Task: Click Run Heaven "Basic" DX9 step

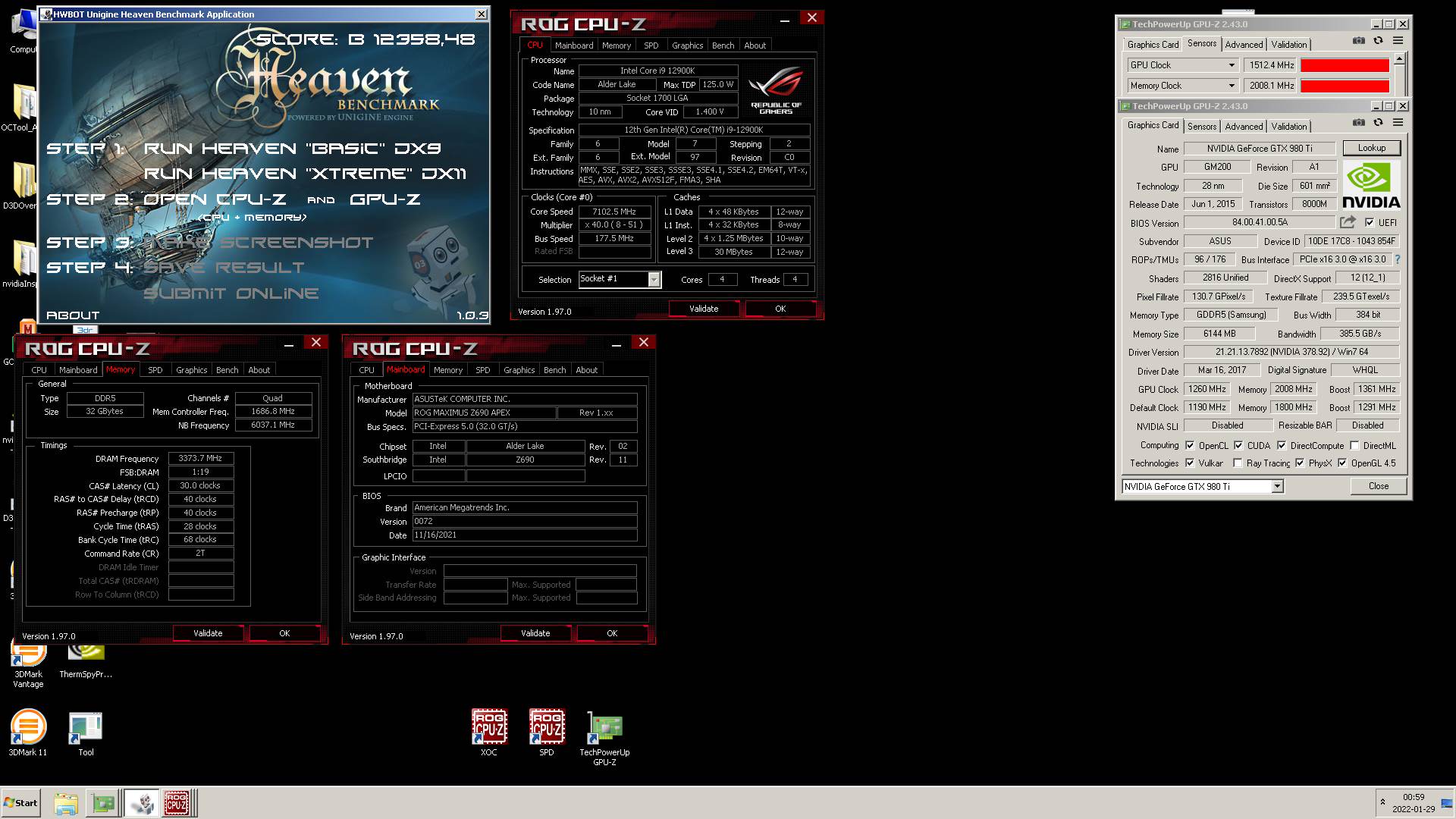Action: [292, 149]
